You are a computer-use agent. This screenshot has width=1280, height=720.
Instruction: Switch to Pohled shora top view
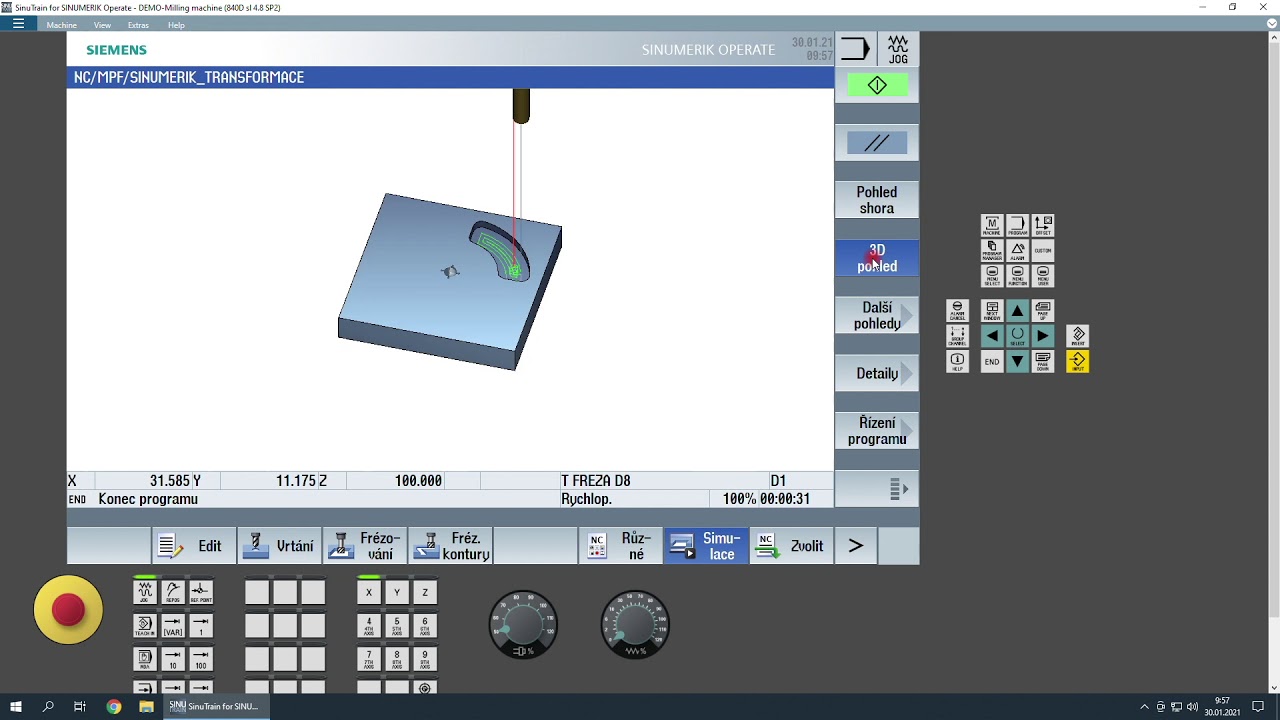877,200
